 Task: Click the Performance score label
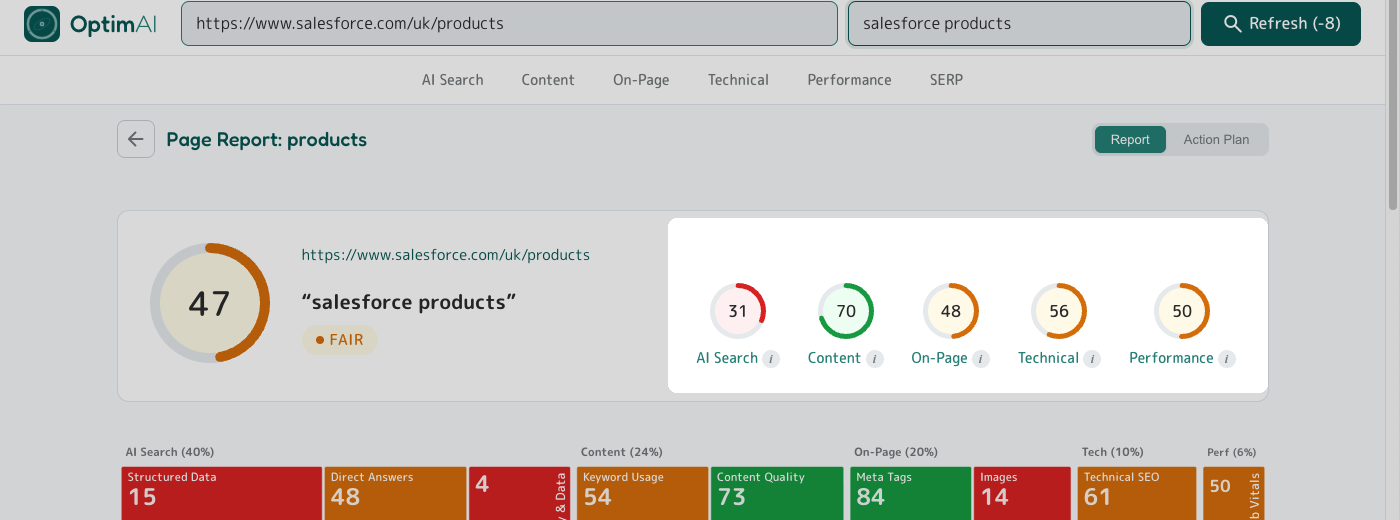point(1171,358)
